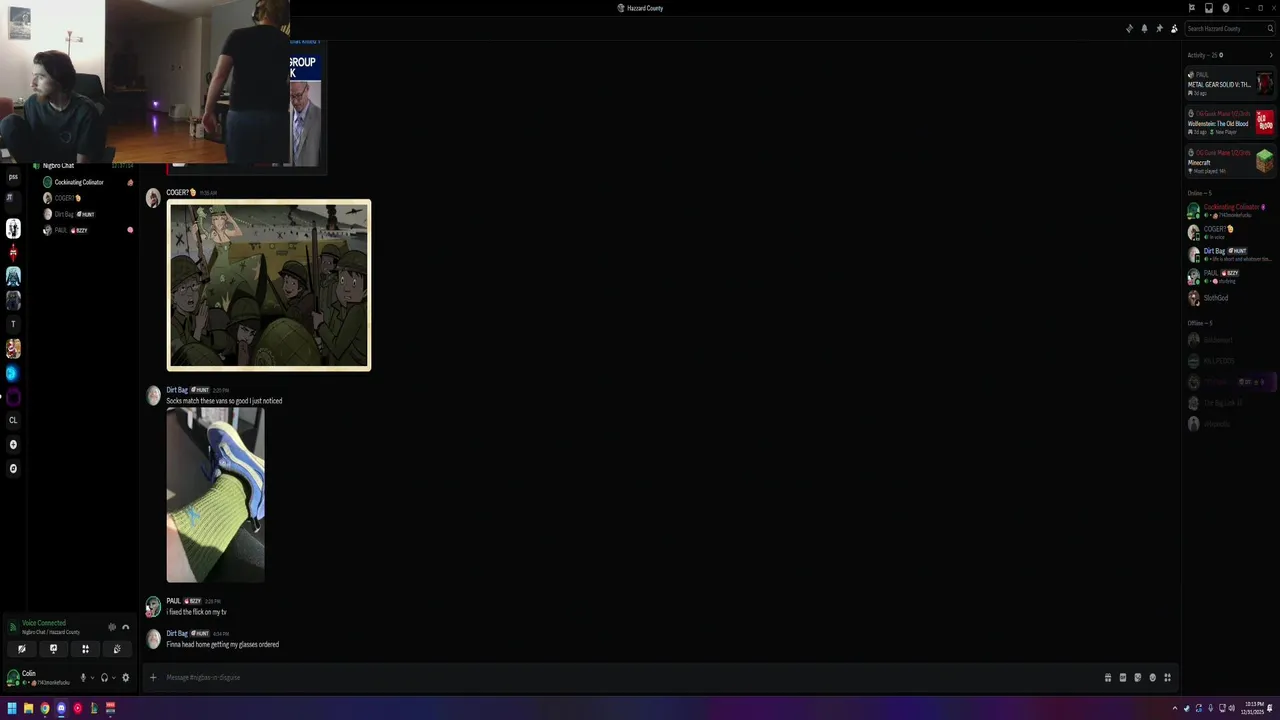Open taskbar clock and date
This screenshot has width=1280, height=720.
click(x=1254, y=709)
